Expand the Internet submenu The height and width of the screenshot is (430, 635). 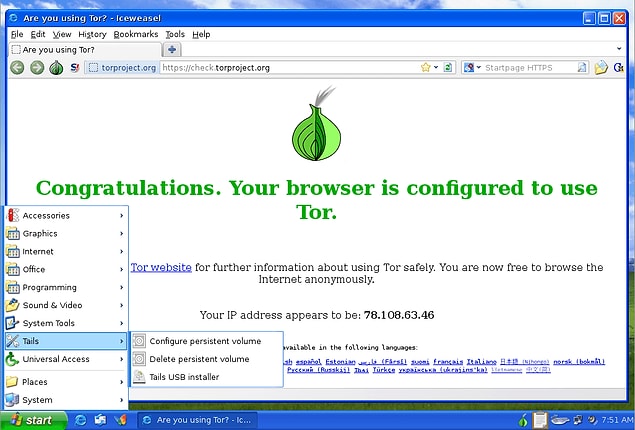[66, 251]
